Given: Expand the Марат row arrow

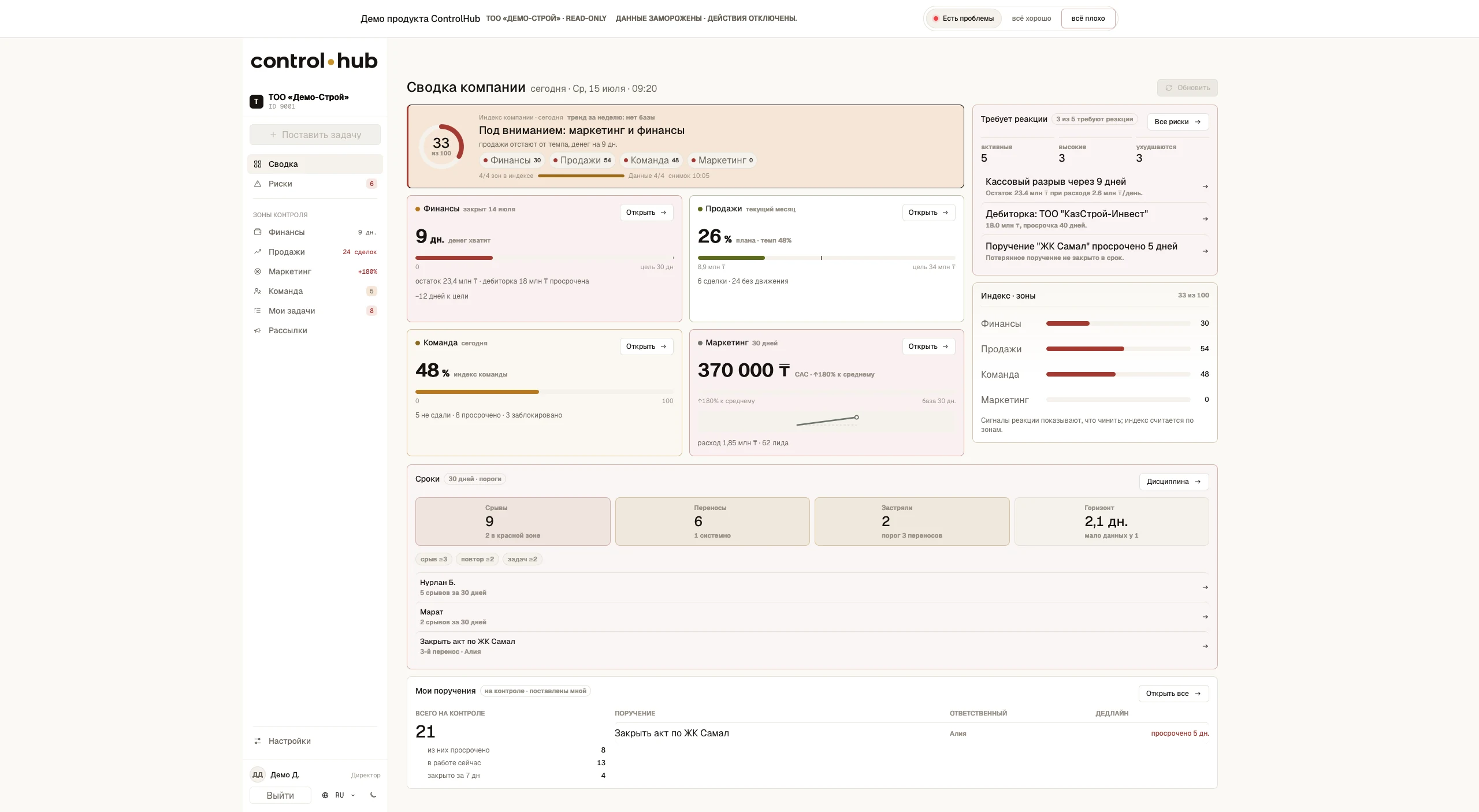Looking at the screenshot, I should coord(1205,617).
